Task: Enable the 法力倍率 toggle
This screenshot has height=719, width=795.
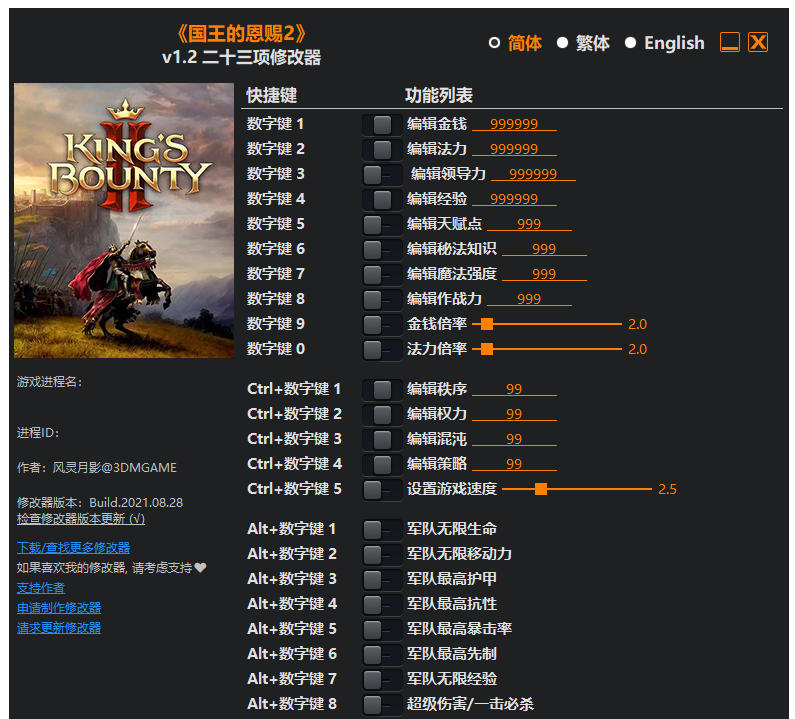Action: [382, 349]
